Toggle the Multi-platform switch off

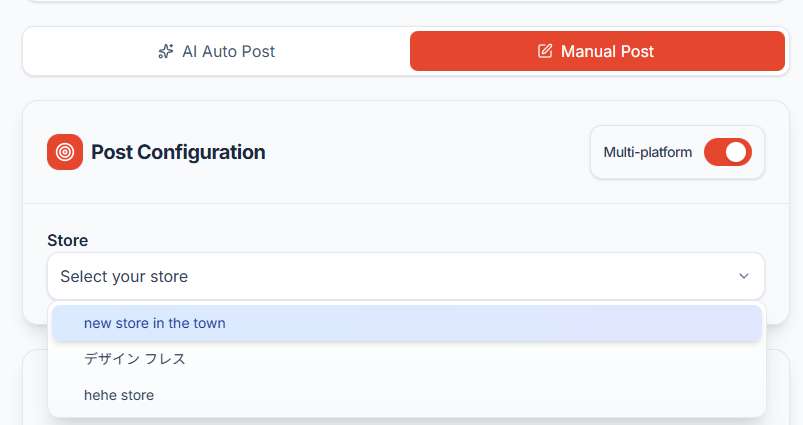pyautogui.click(x=727, y=152)
